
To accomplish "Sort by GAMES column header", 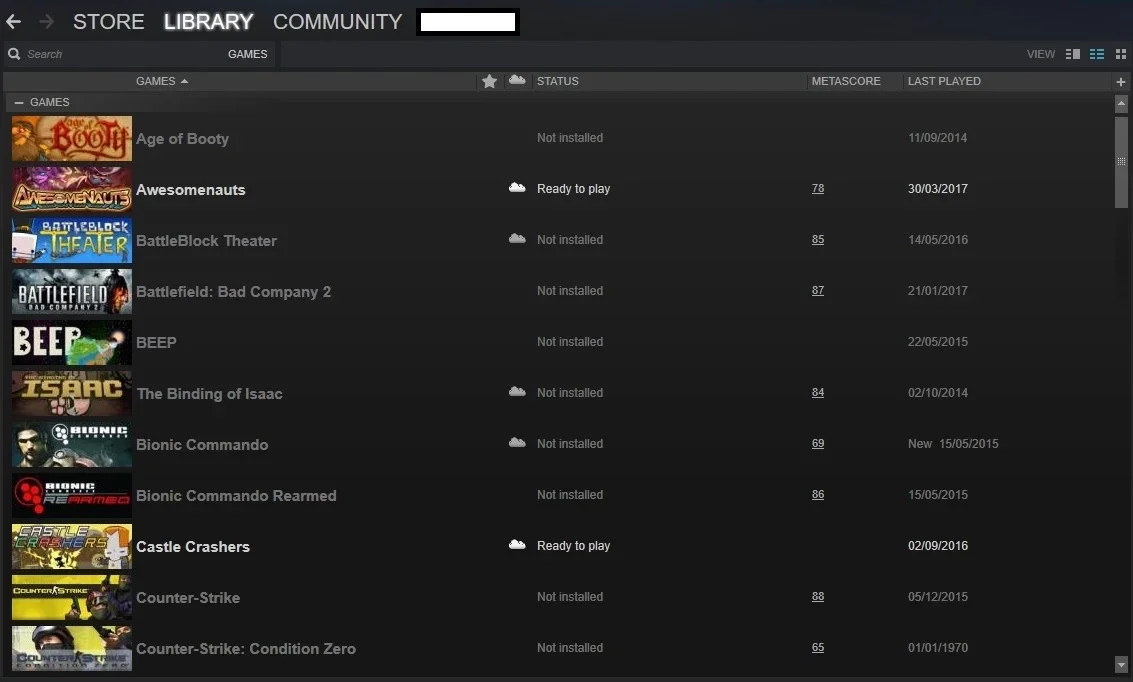I will pyautogui.click(x=162, y=81).
